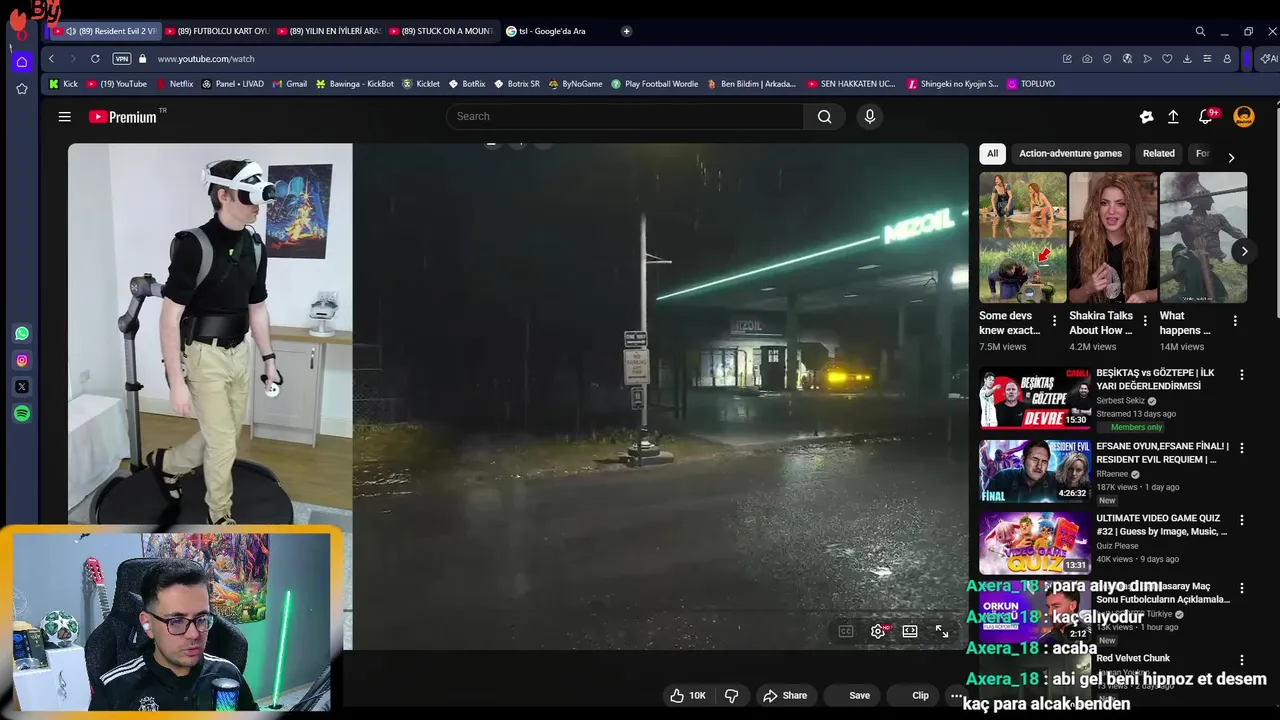Open YouTube notifications bell
This screenshot has height=720, width=1280.
click(1206, 117)
